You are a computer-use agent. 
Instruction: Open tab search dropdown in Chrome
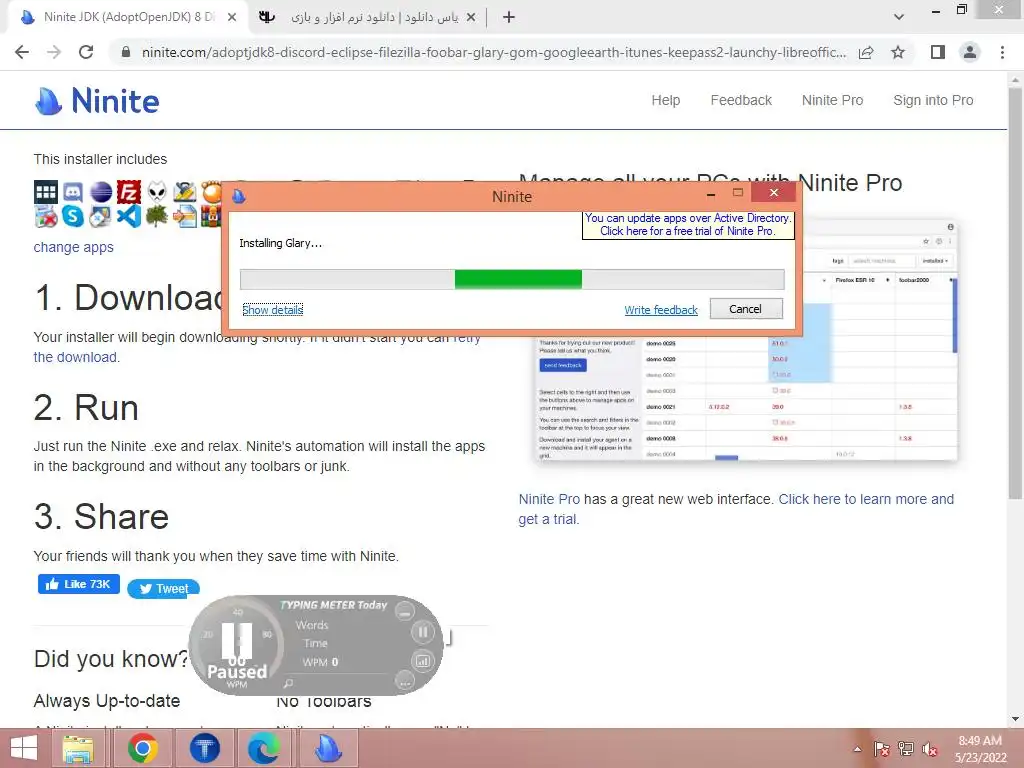[x=899, y=17]
